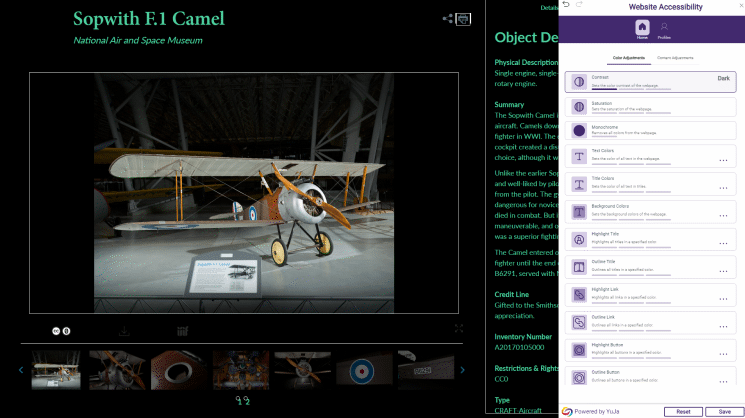Viewport: 745px width, 418px height.
Task: Open the Outline Link more options dots
Action: (723, 327)
